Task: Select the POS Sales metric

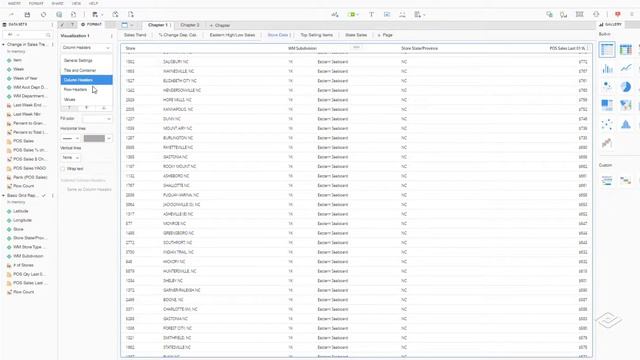Action: [23, 141]
